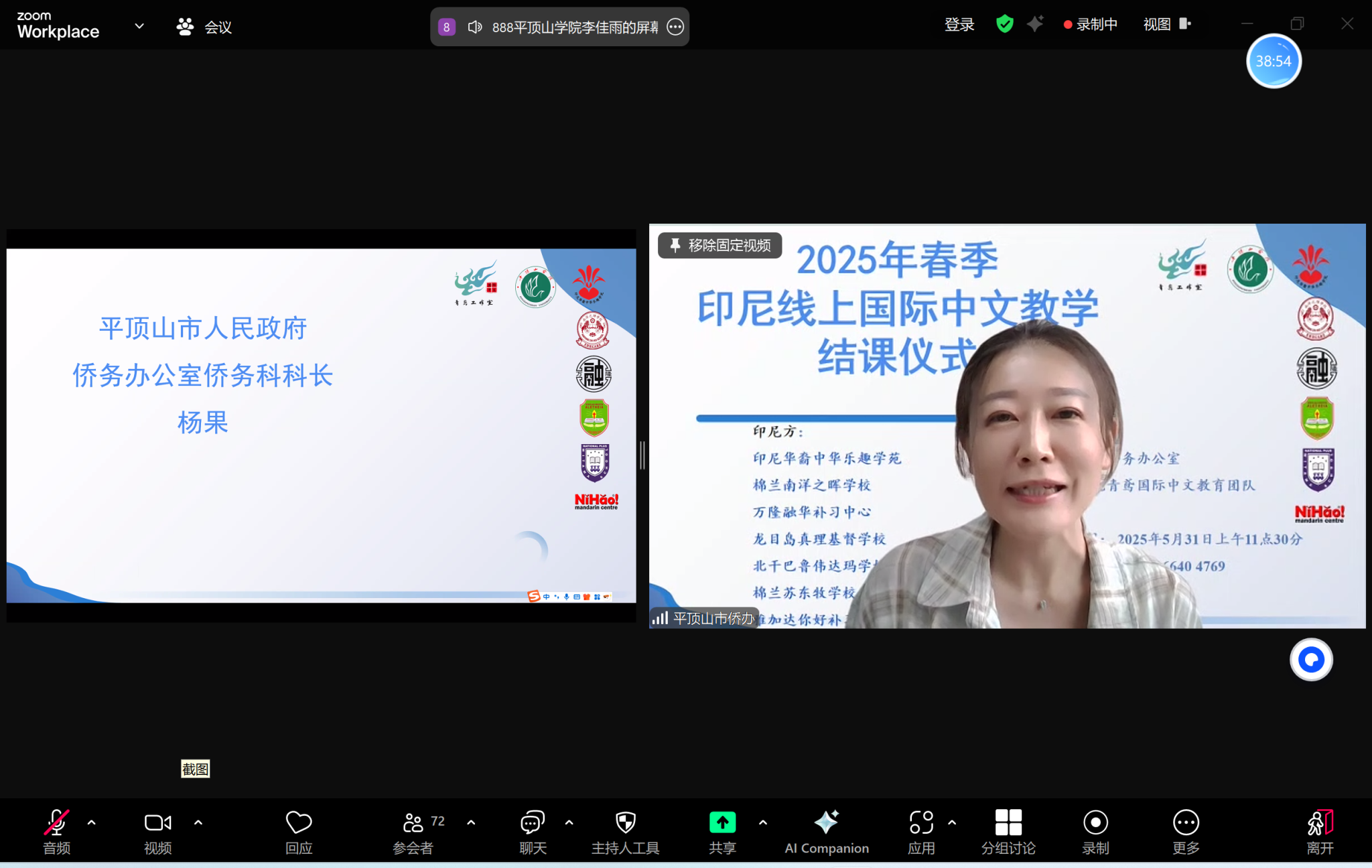
Task: Click the recording in progress indicator
Action: 1091,25
